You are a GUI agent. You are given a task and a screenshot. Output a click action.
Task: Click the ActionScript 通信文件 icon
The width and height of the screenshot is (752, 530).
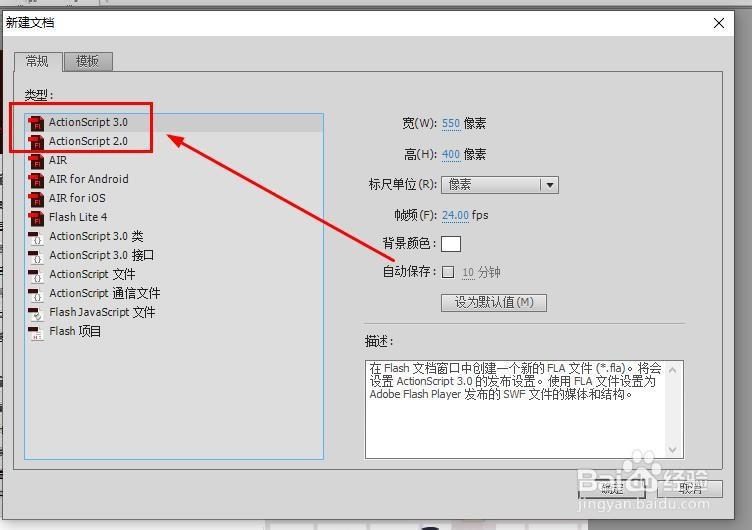(36, 294)
